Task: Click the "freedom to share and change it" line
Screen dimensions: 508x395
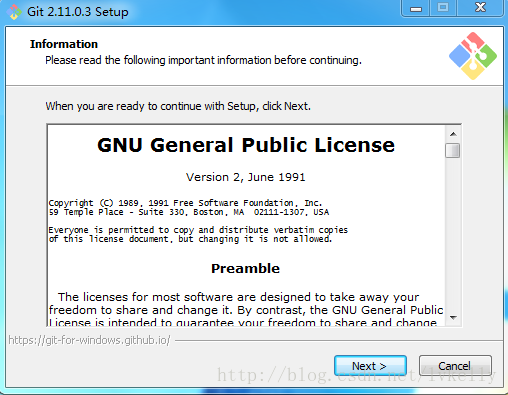Action: pyautogui.click(x=246, y=310)
